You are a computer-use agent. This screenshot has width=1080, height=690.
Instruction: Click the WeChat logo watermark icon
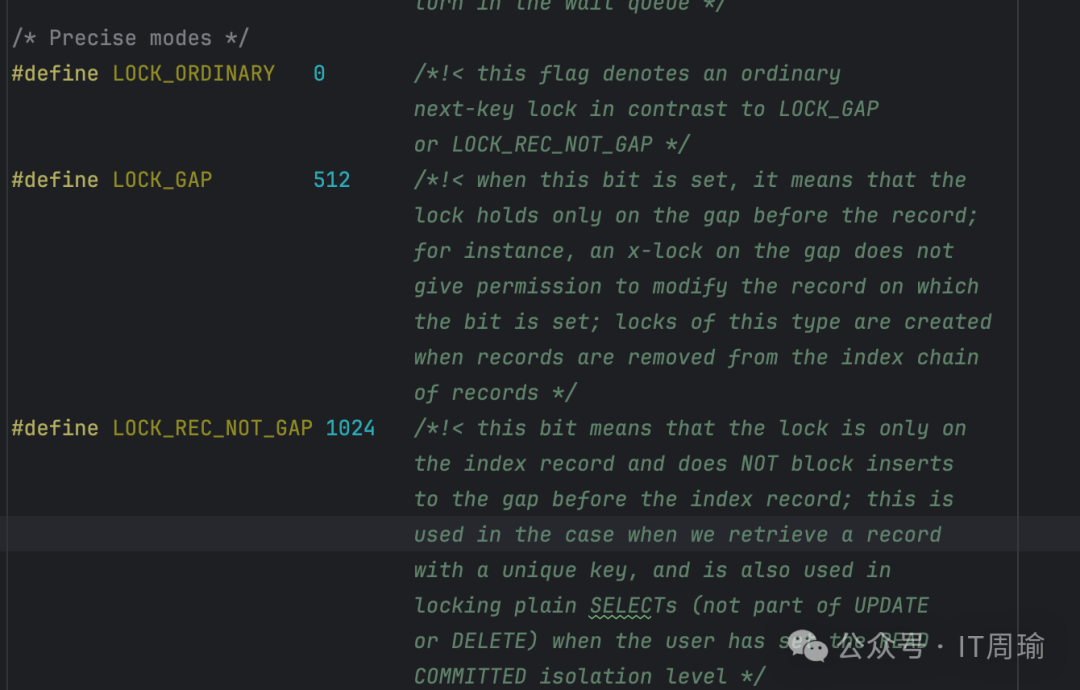coord(808,646)
